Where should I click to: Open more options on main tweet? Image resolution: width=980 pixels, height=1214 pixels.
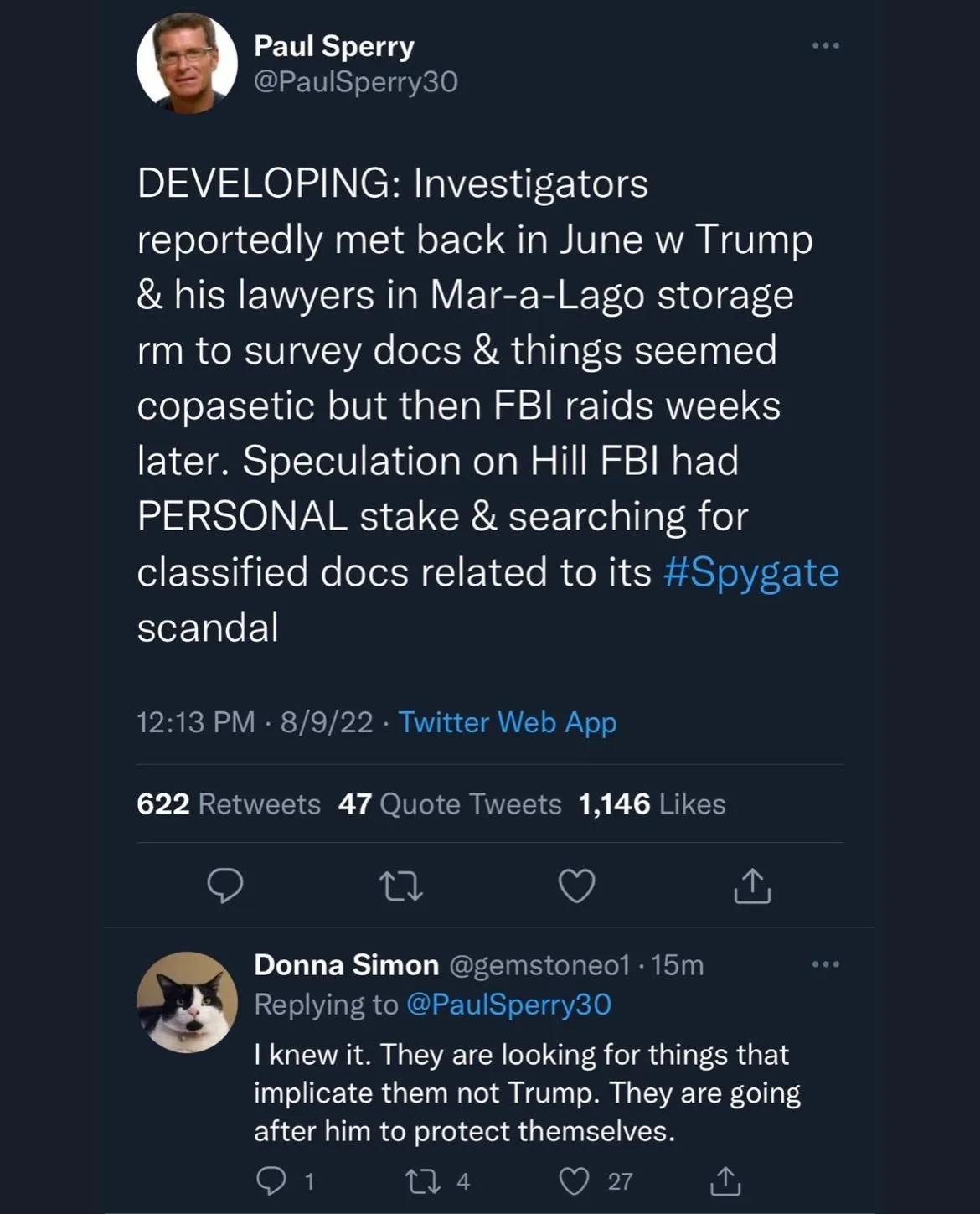(825, 45)
